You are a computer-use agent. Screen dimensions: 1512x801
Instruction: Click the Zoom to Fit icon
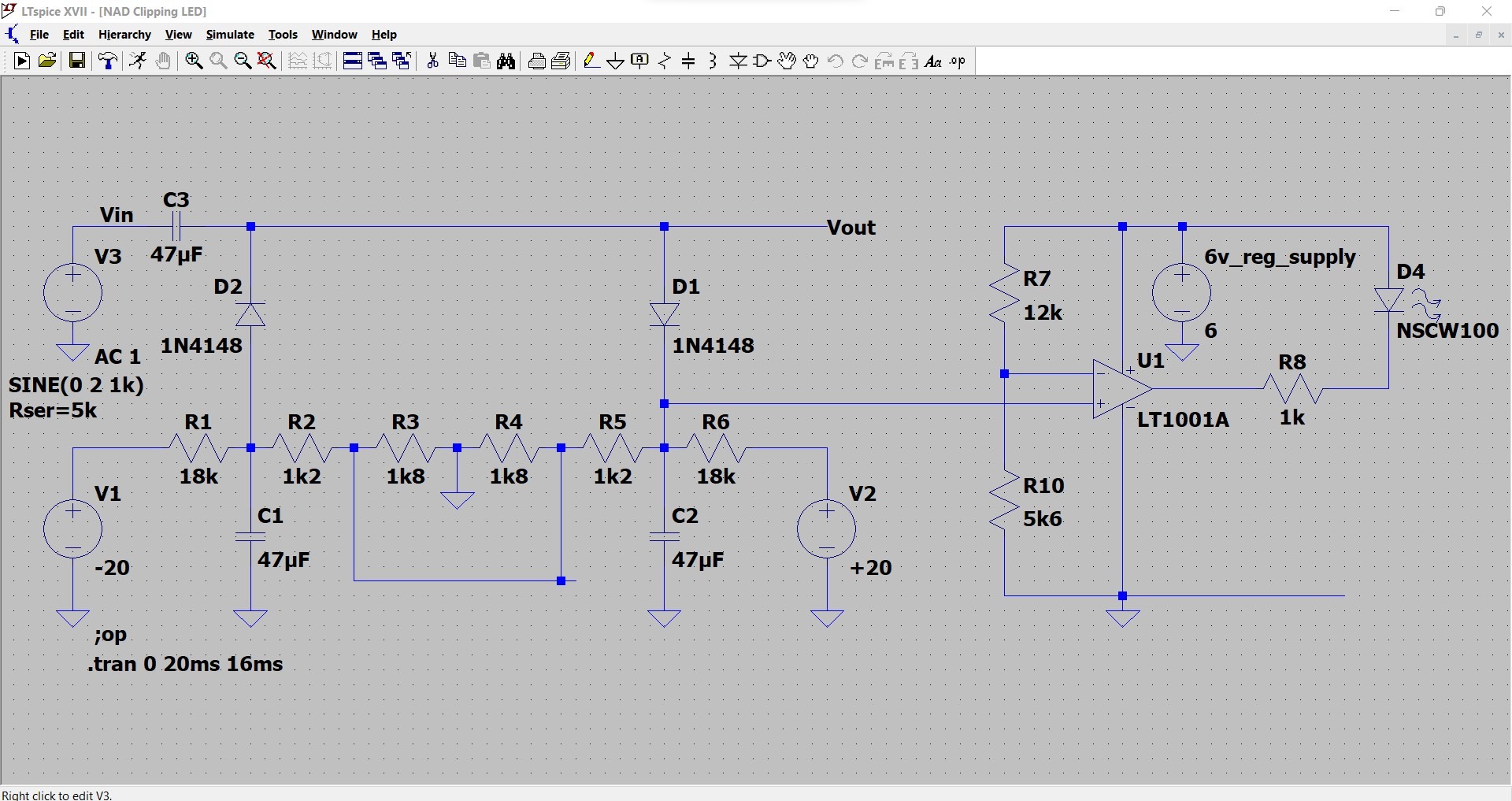click(x=267, y=61)
